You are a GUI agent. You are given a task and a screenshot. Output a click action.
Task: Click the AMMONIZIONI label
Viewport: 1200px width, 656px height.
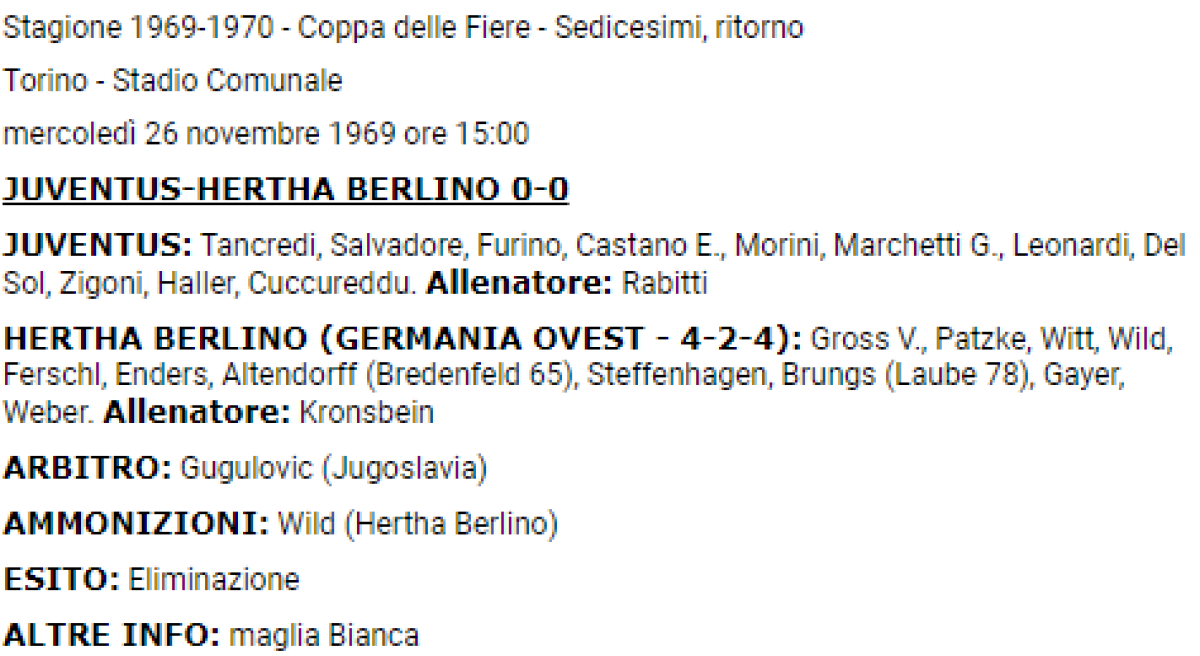[136, 524]
